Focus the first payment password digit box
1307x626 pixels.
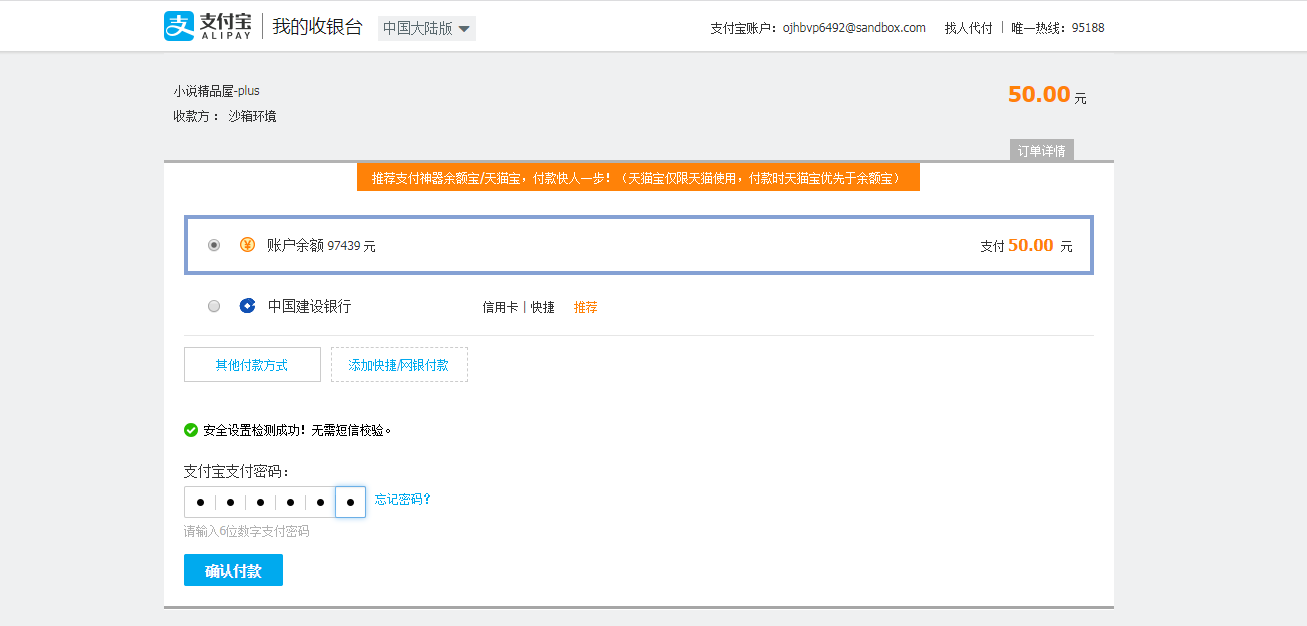200,502
